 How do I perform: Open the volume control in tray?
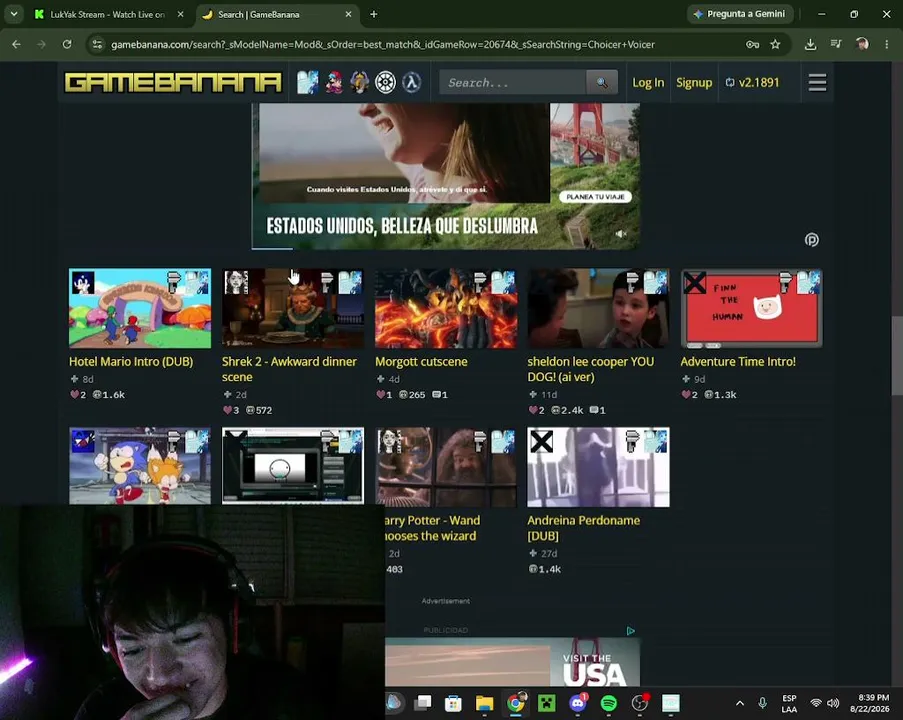833,703
